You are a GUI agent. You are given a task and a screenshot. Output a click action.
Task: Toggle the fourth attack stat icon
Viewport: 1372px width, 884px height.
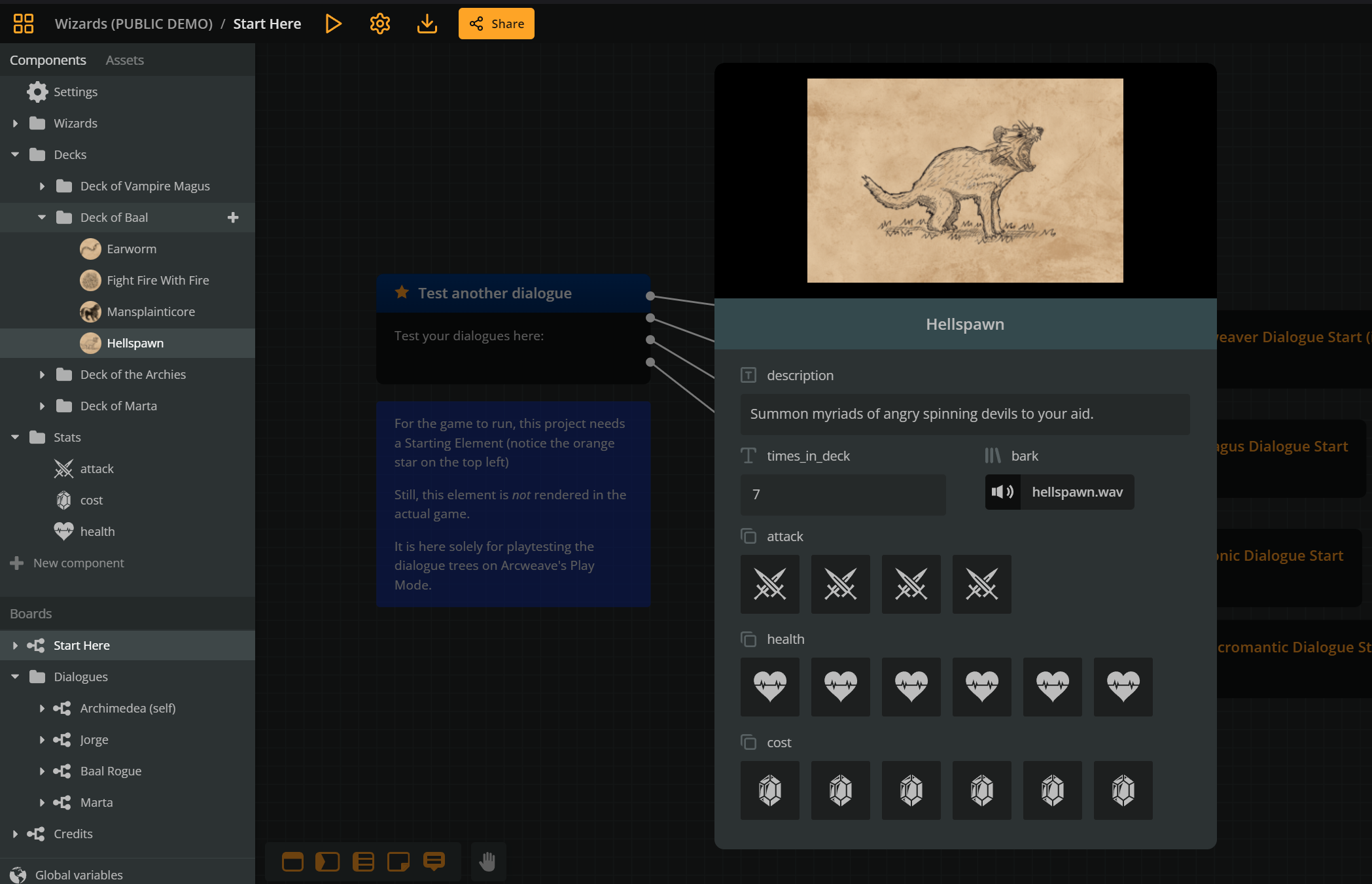[981, 584]
